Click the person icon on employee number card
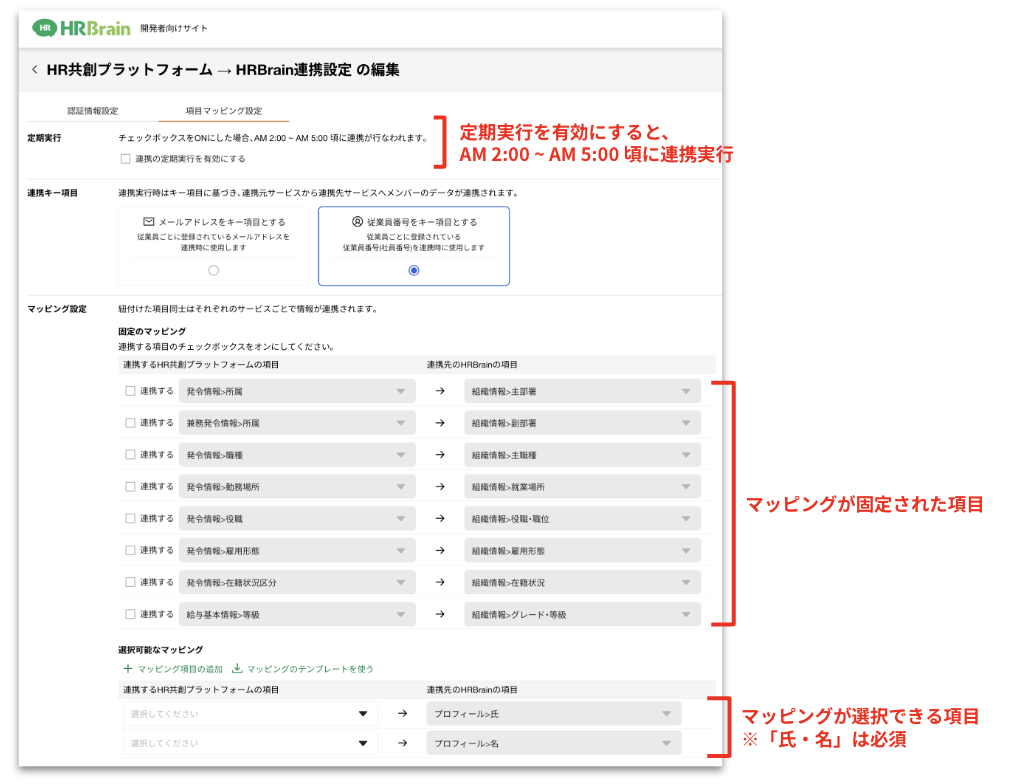Viewport: 1024px width, 784px height. 357,222
